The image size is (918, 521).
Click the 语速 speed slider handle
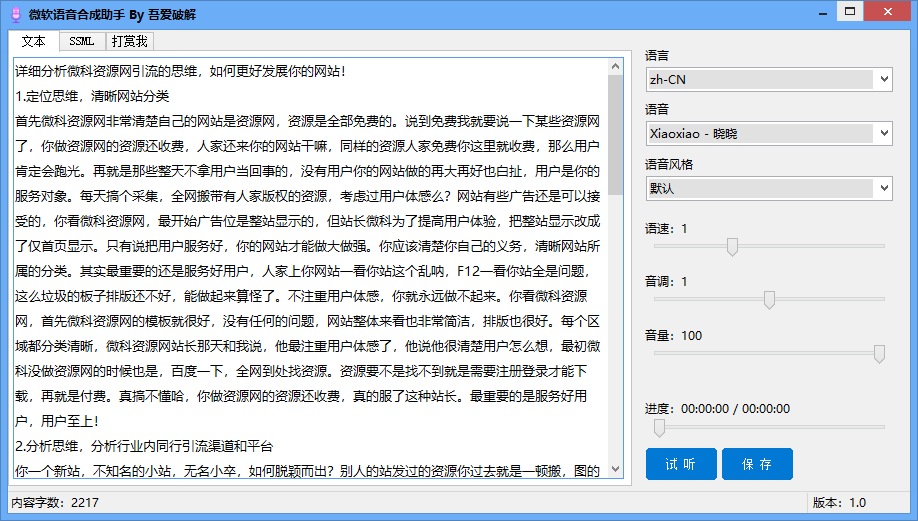point(732,246)
